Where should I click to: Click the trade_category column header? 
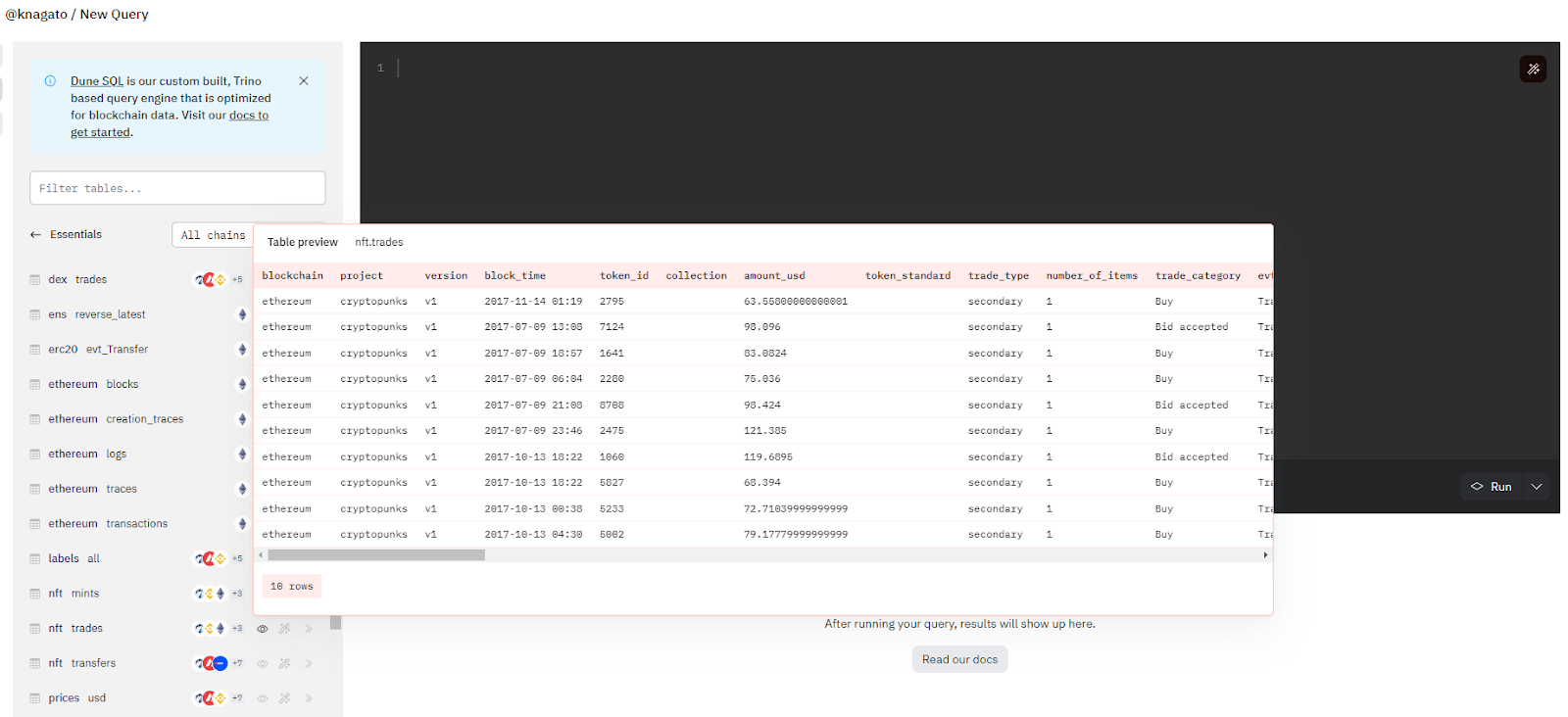click(1198, 276)
